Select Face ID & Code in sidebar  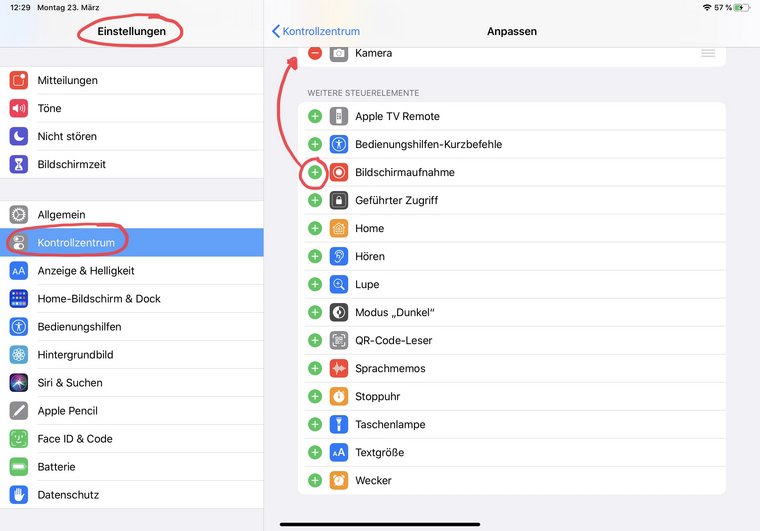point(132,439)
